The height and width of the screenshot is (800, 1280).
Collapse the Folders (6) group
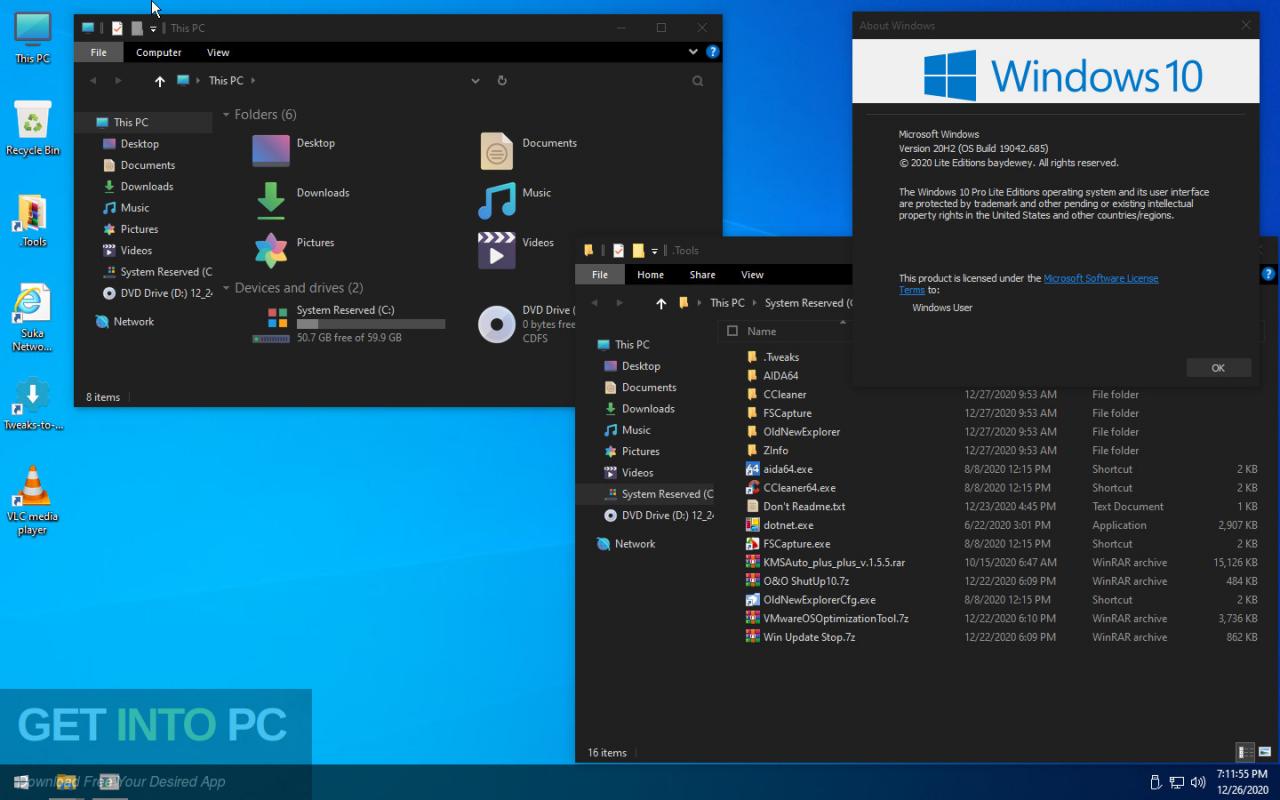[x=227, y=115]
